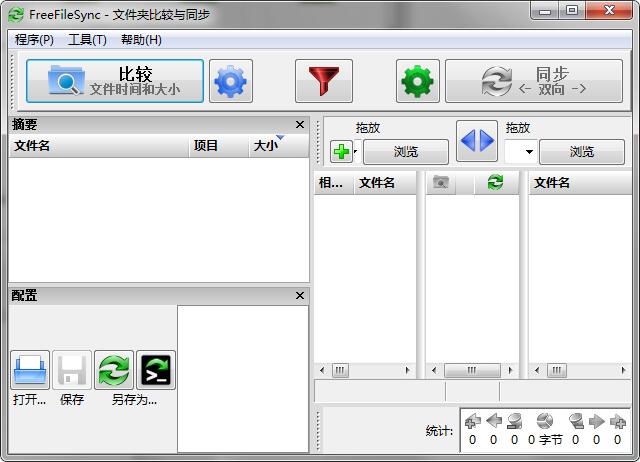Click the green sync action column icon
Image resolution: width=640 pixels, height=462 pixels.
click(496, 182)
